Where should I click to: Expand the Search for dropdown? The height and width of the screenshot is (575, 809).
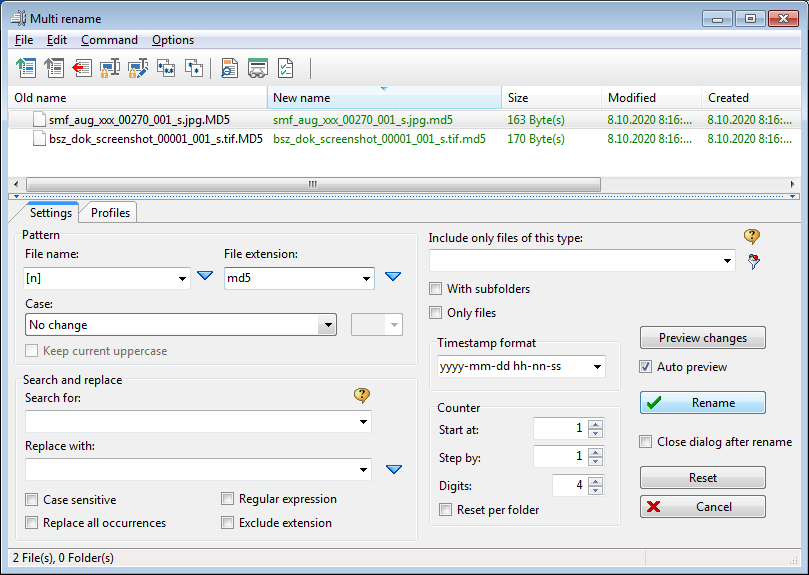click(363, 422)
